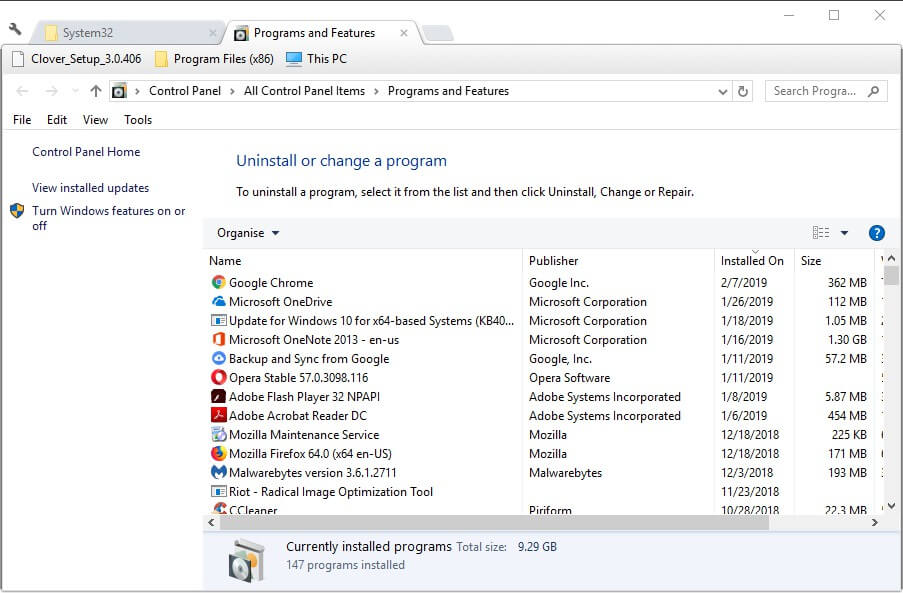
Task: Open the Tools menu
Action: [138, 120]
